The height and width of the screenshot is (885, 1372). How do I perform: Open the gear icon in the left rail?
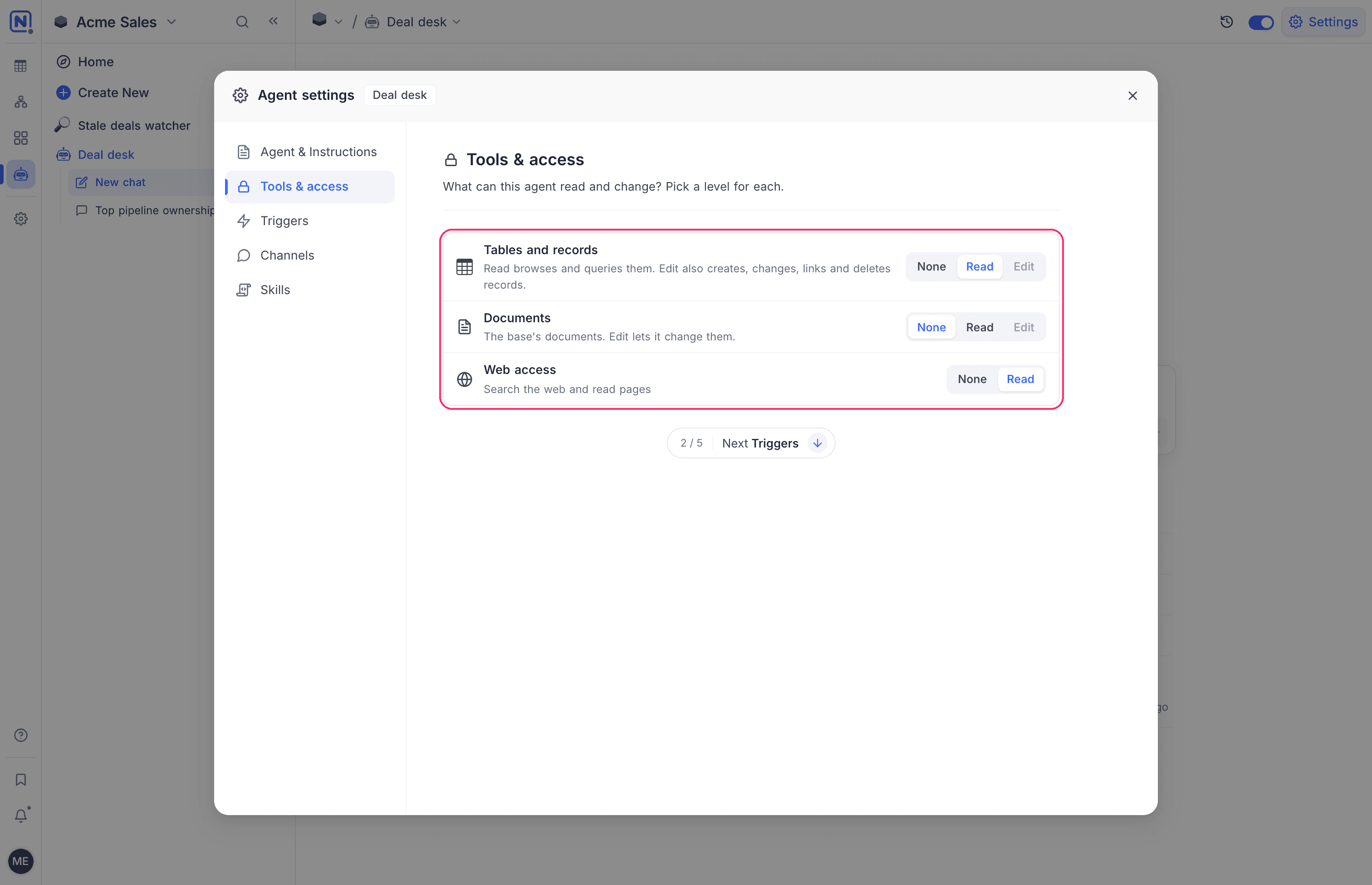21,219
